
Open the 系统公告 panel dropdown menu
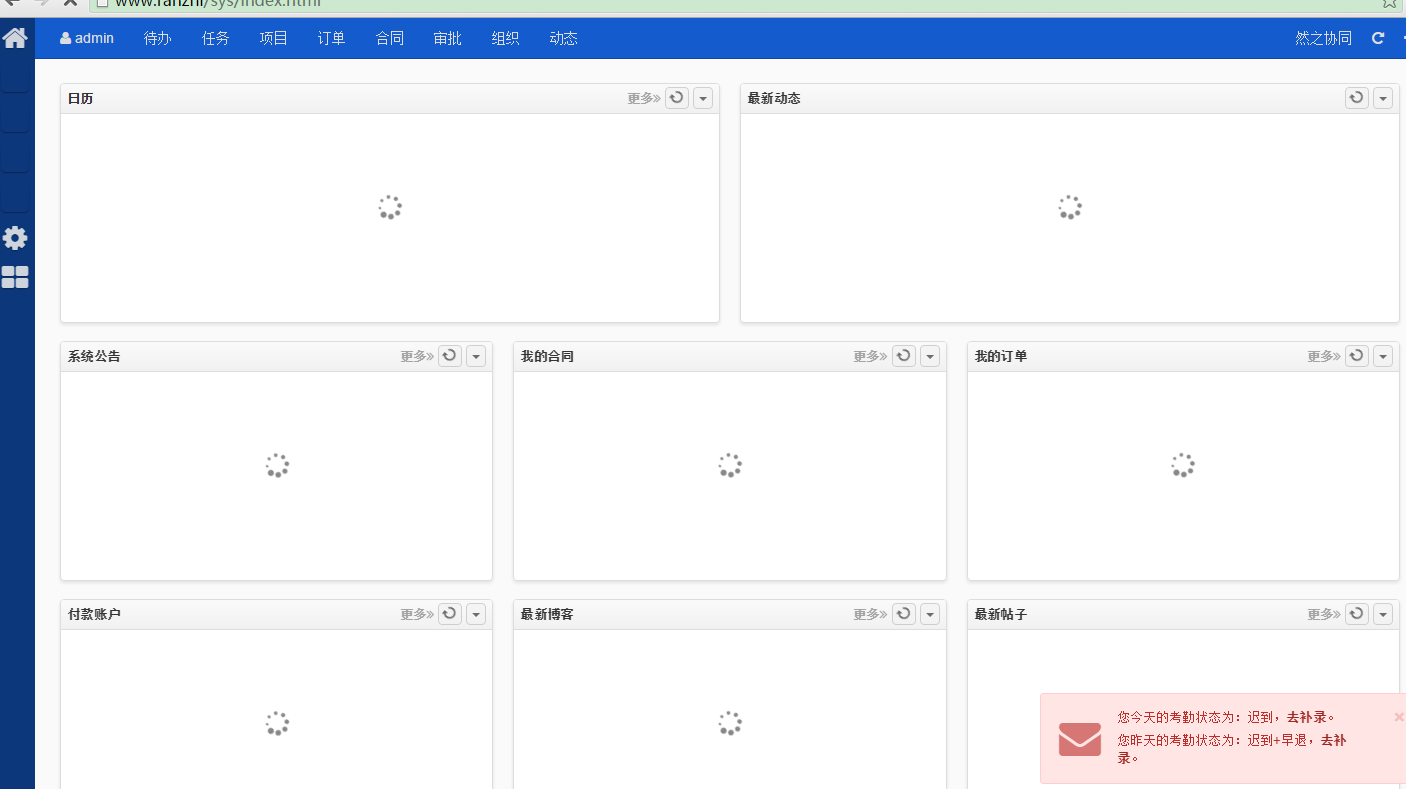point(476,356)
